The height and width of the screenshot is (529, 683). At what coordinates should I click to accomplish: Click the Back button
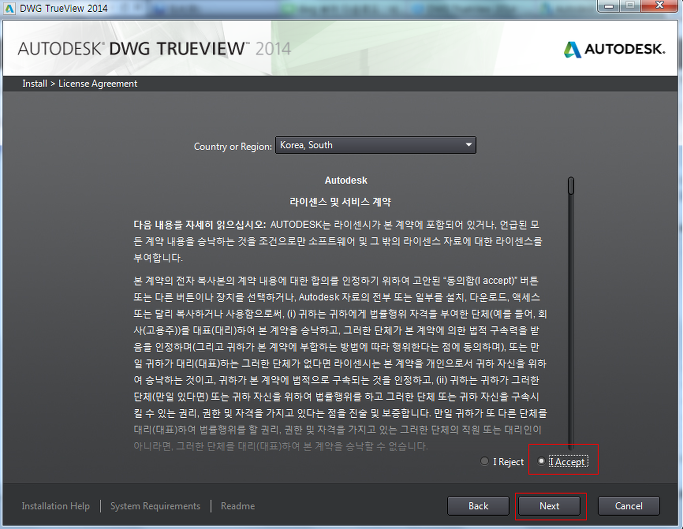478,506
